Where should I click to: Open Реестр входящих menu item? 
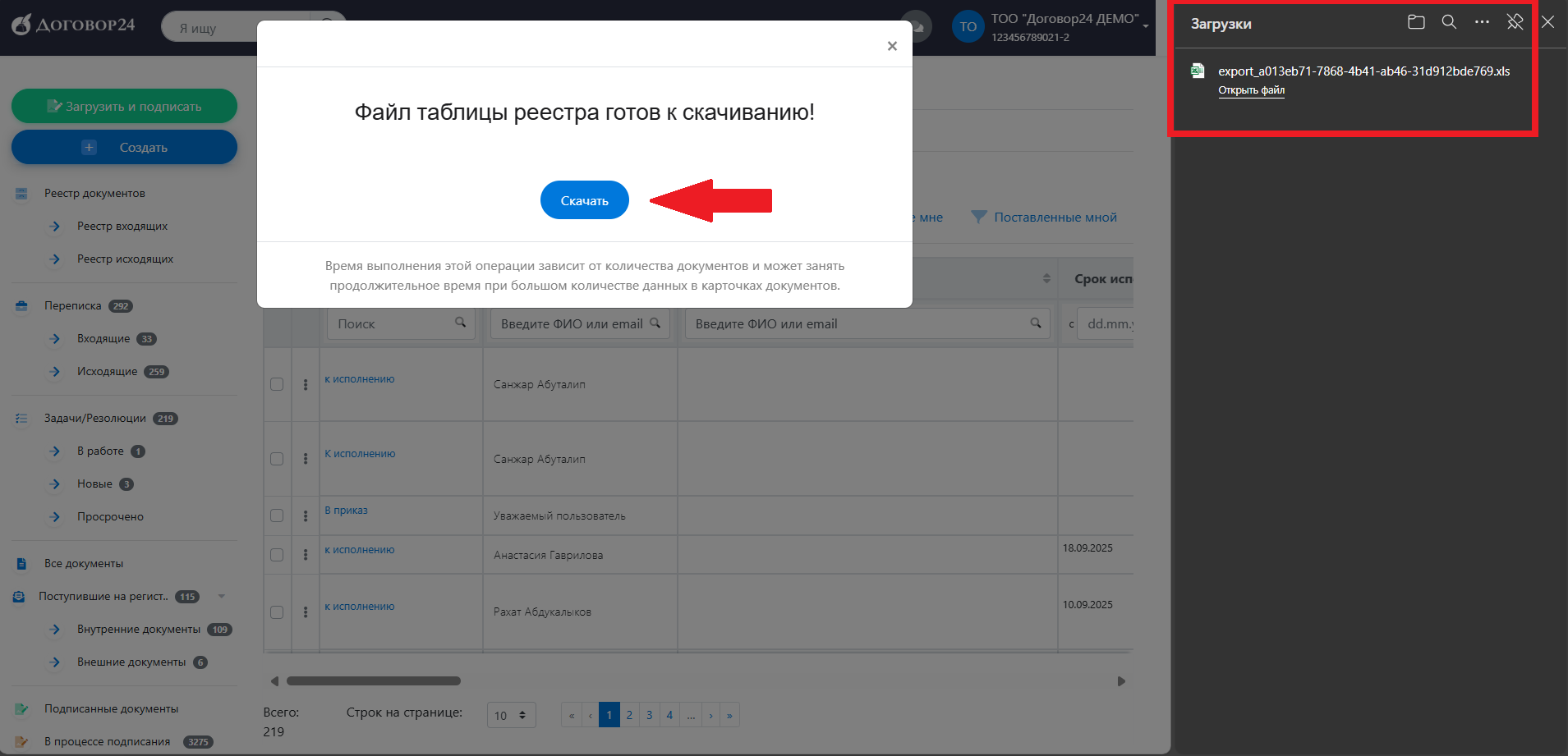coord(122,226)
